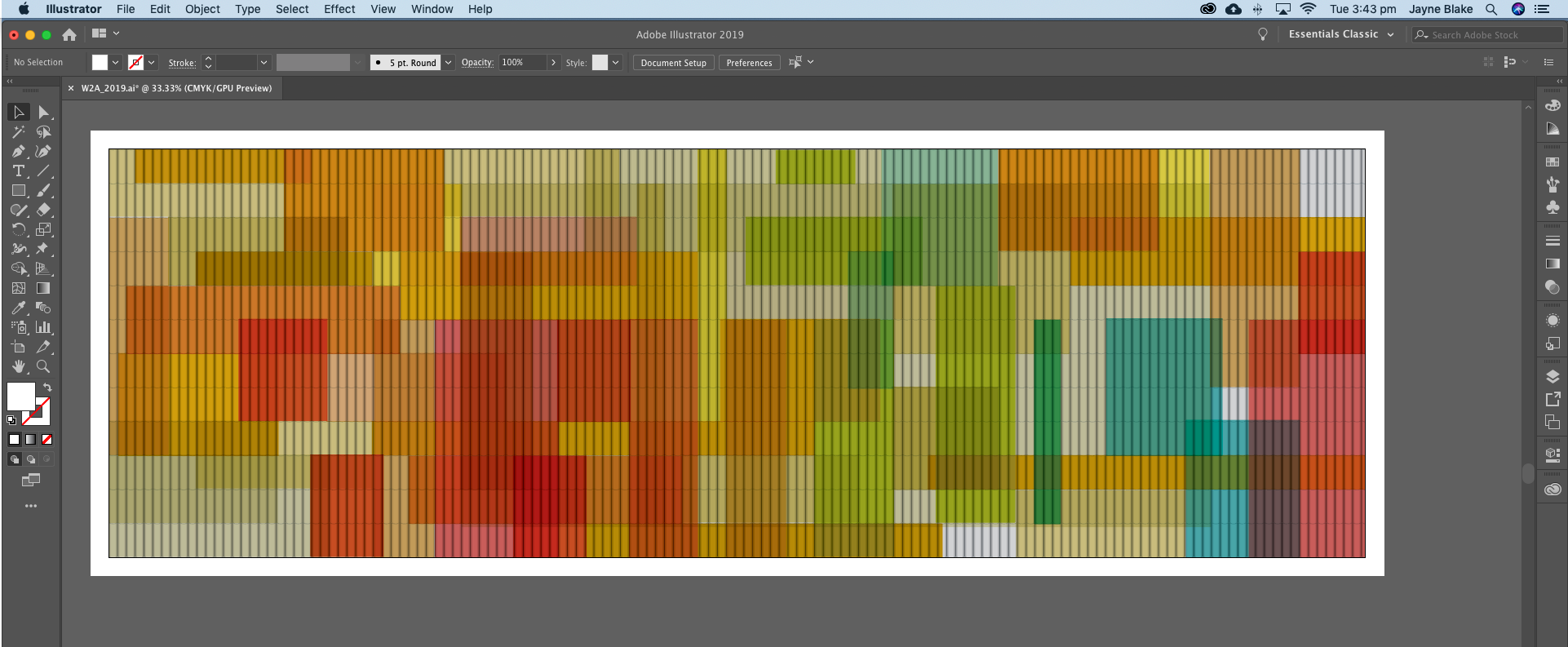Click the Preferences button
This screenshot has width=1568, height=647.
click(x=749, y=63)
